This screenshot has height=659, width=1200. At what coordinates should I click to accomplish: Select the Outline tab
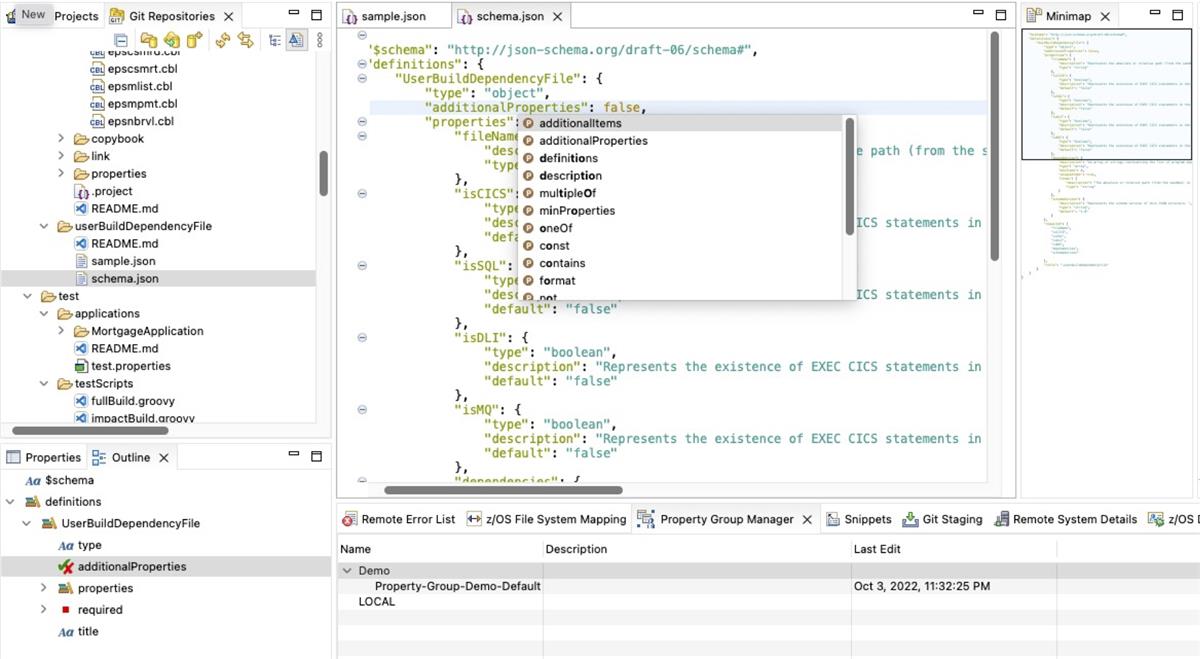pyautogui.click(x=131, y=457)
